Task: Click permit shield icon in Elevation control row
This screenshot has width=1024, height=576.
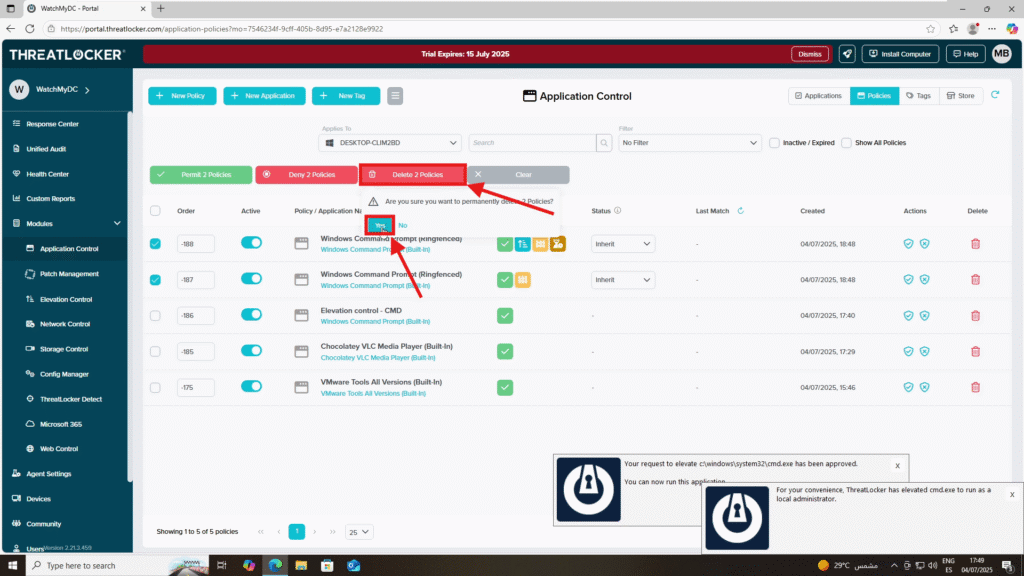Action: point(908,315)
